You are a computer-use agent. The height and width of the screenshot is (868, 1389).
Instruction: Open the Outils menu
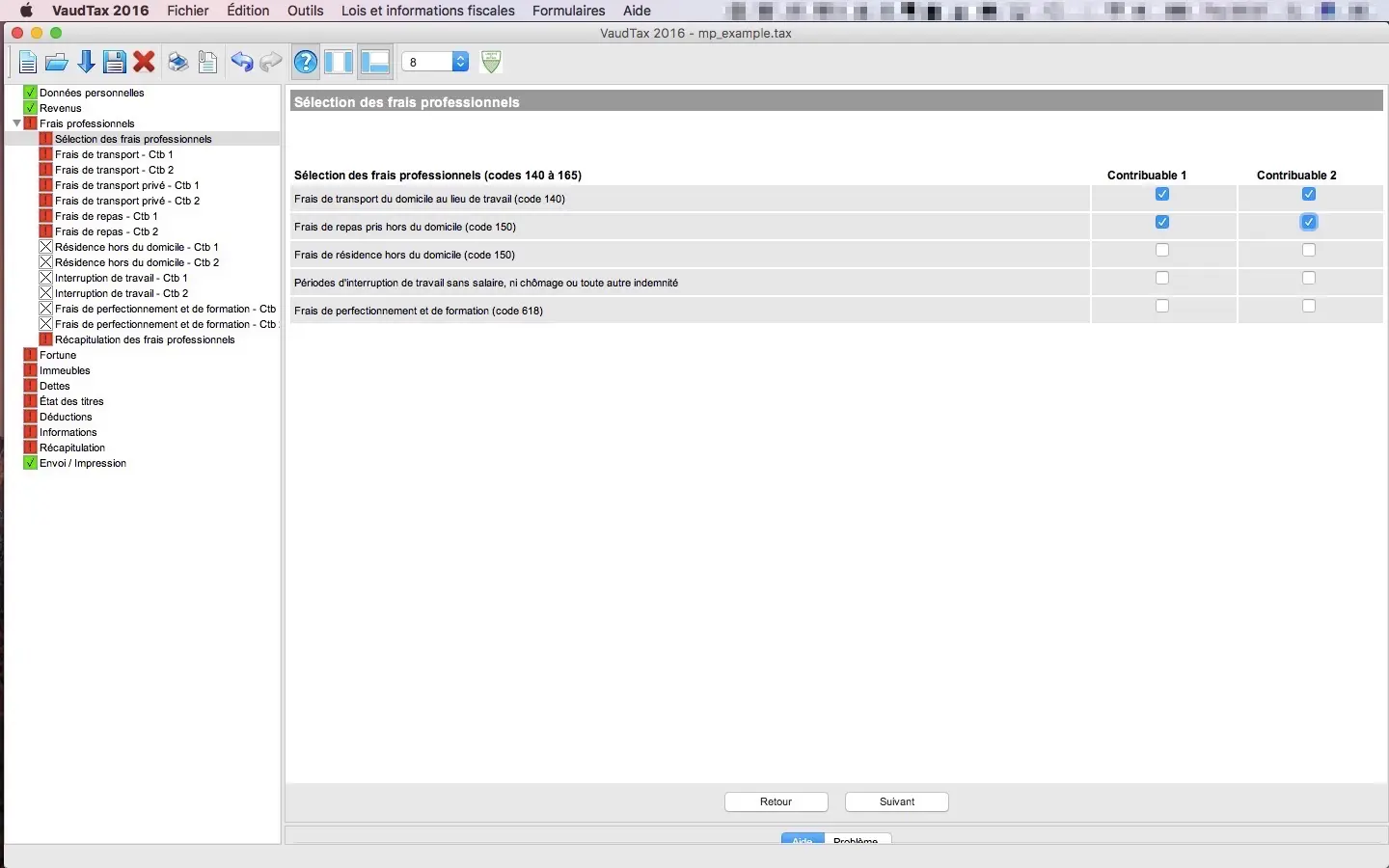click(306, 11)
